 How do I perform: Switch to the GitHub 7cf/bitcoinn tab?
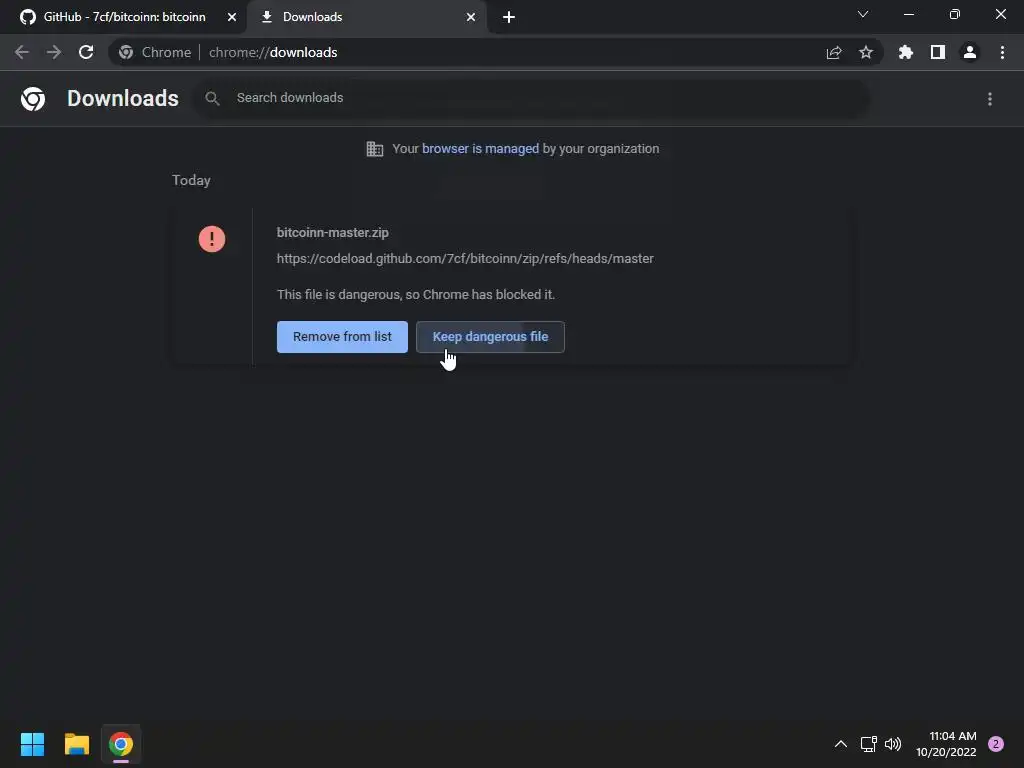click(123, 17)
